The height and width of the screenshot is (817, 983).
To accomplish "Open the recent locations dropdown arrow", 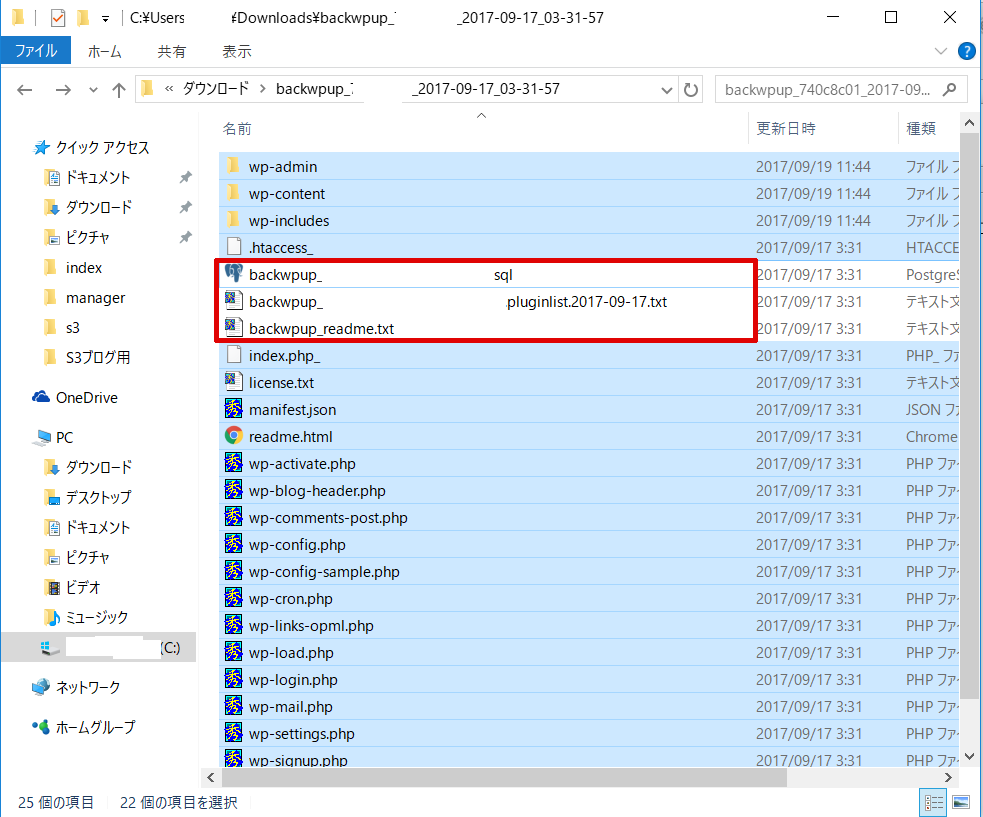I will (x=93, y=90).
